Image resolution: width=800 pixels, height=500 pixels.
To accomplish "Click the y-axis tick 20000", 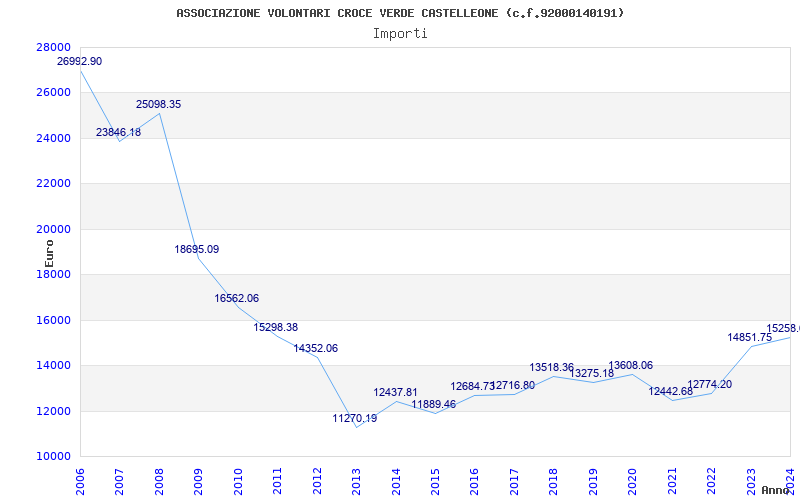I will click(x=54, y=229).
